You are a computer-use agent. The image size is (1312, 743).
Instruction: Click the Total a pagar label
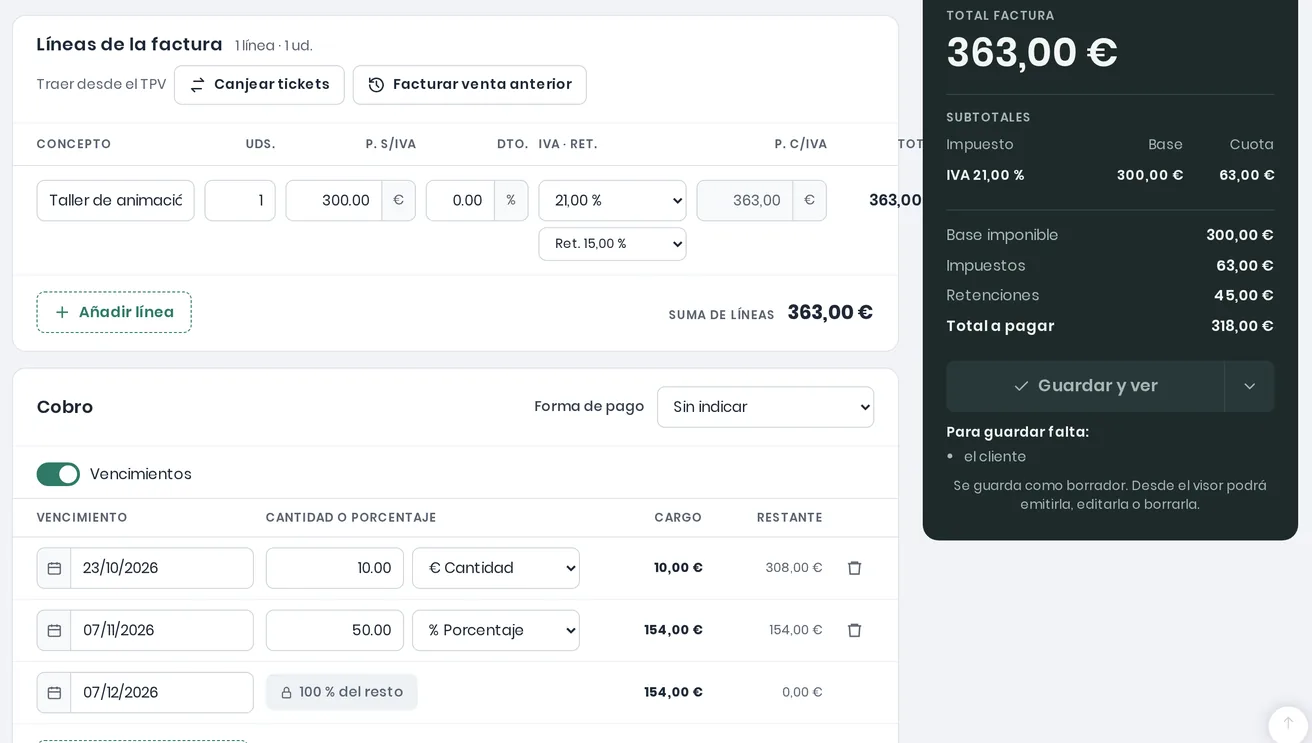point(1000,326)
